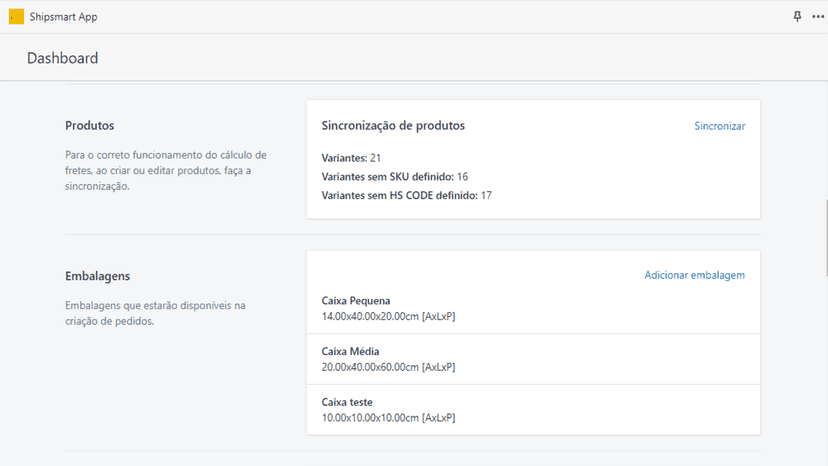
Task: Open the Caixa teste packaging row
Action: tap(533, 410)
